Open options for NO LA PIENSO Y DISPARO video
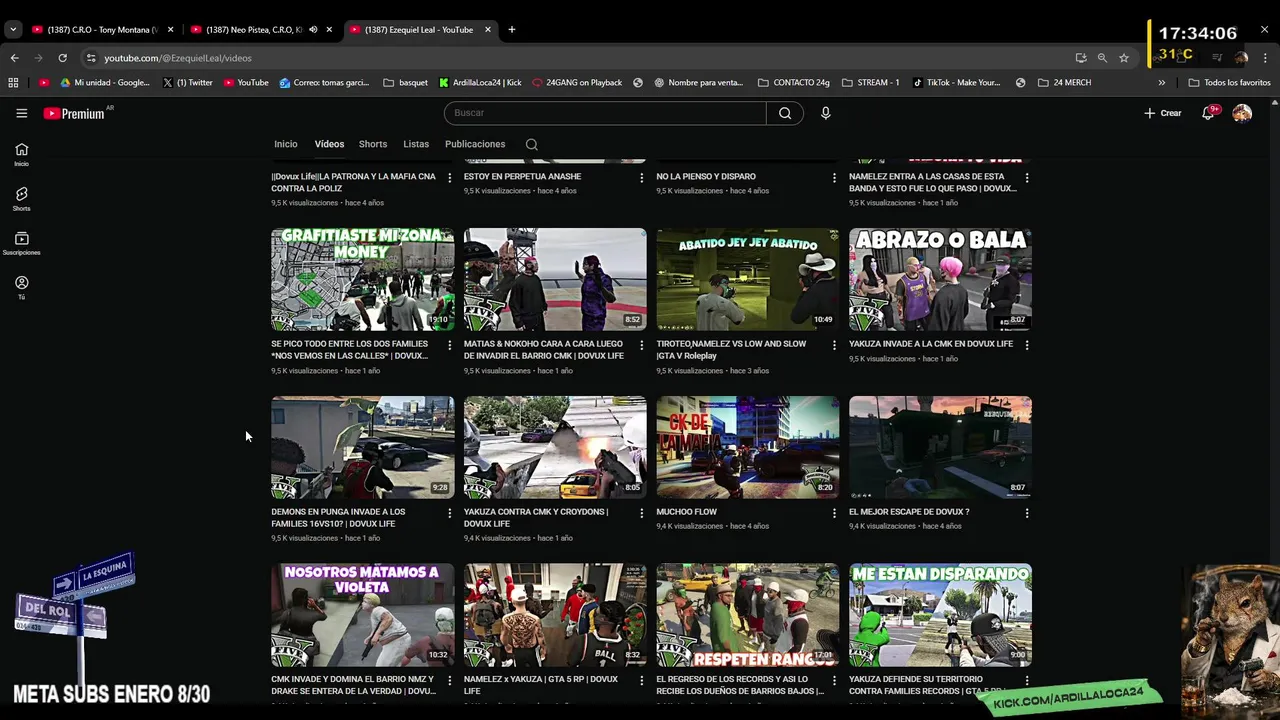 click(834, 177)
